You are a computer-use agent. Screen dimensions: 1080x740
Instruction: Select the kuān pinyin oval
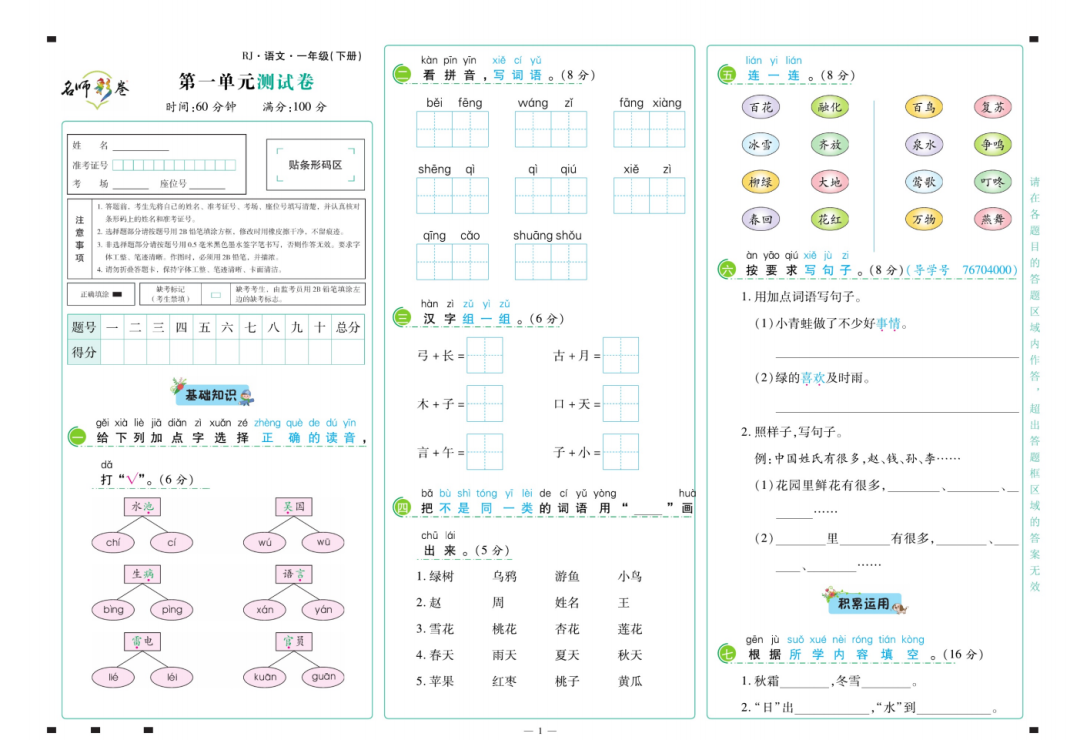click(x=264, y=677)
